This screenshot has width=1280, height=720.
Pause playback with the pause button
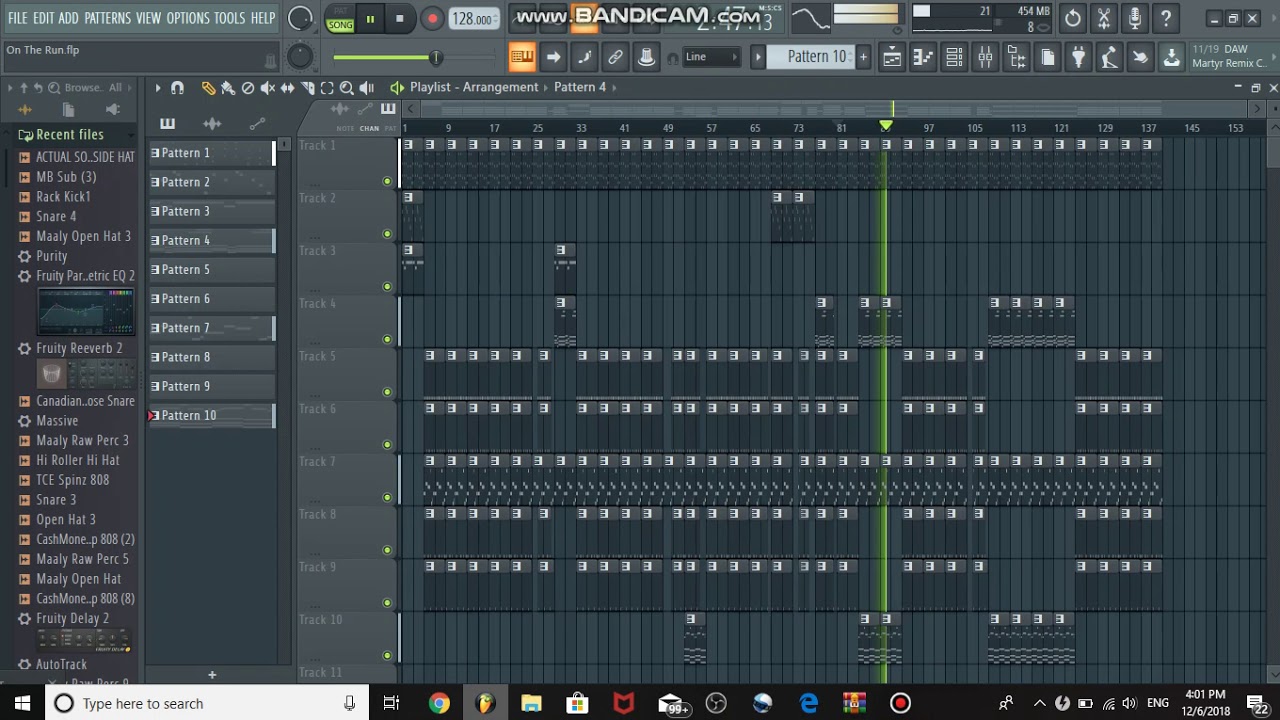(x=370, y=19)
